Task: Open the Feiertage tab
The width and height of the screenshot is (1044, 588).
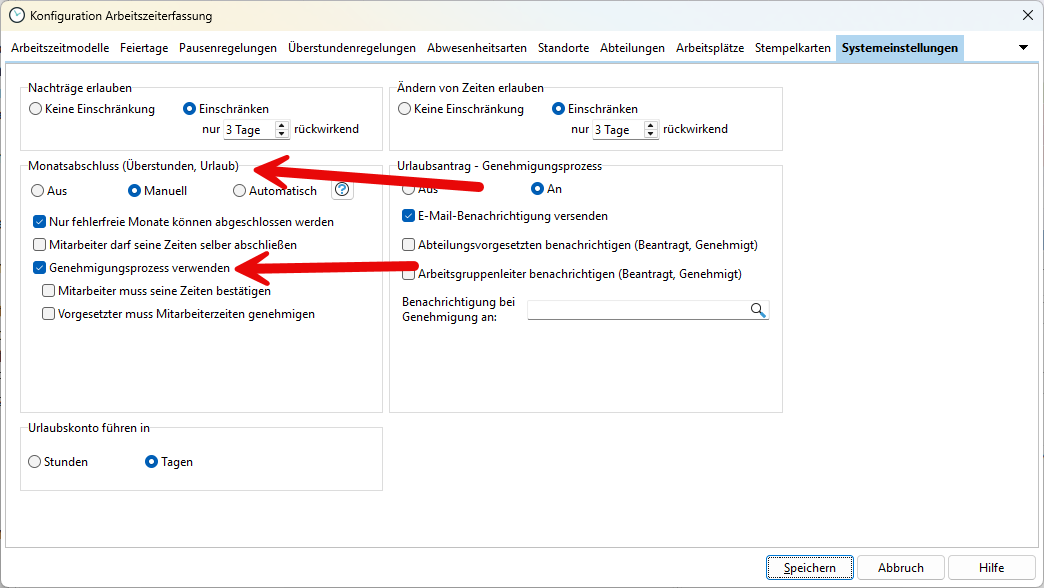Action: coord(145,48)
